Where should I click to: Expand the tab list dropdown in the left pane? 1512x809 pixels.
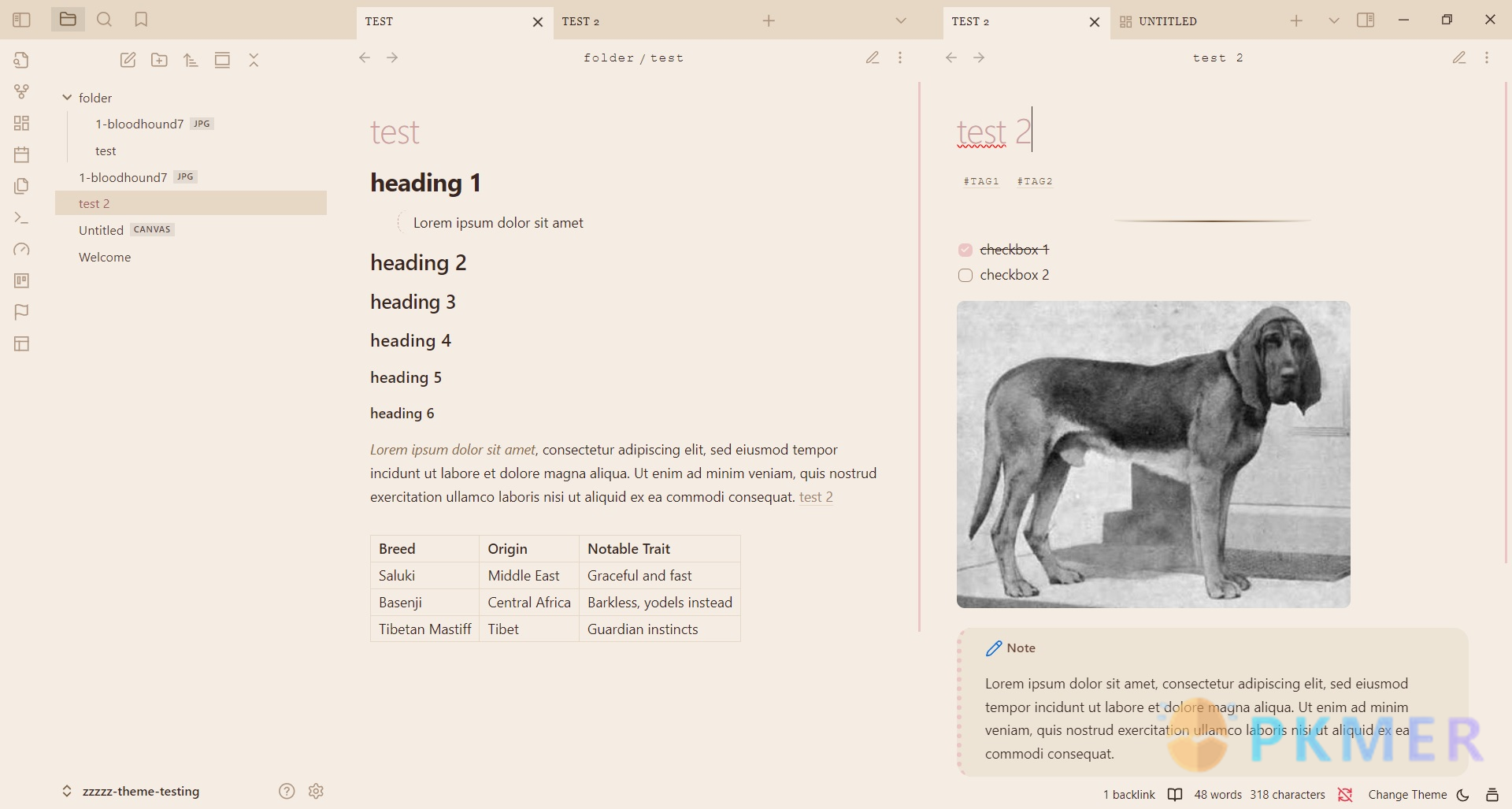coord(901,21)
